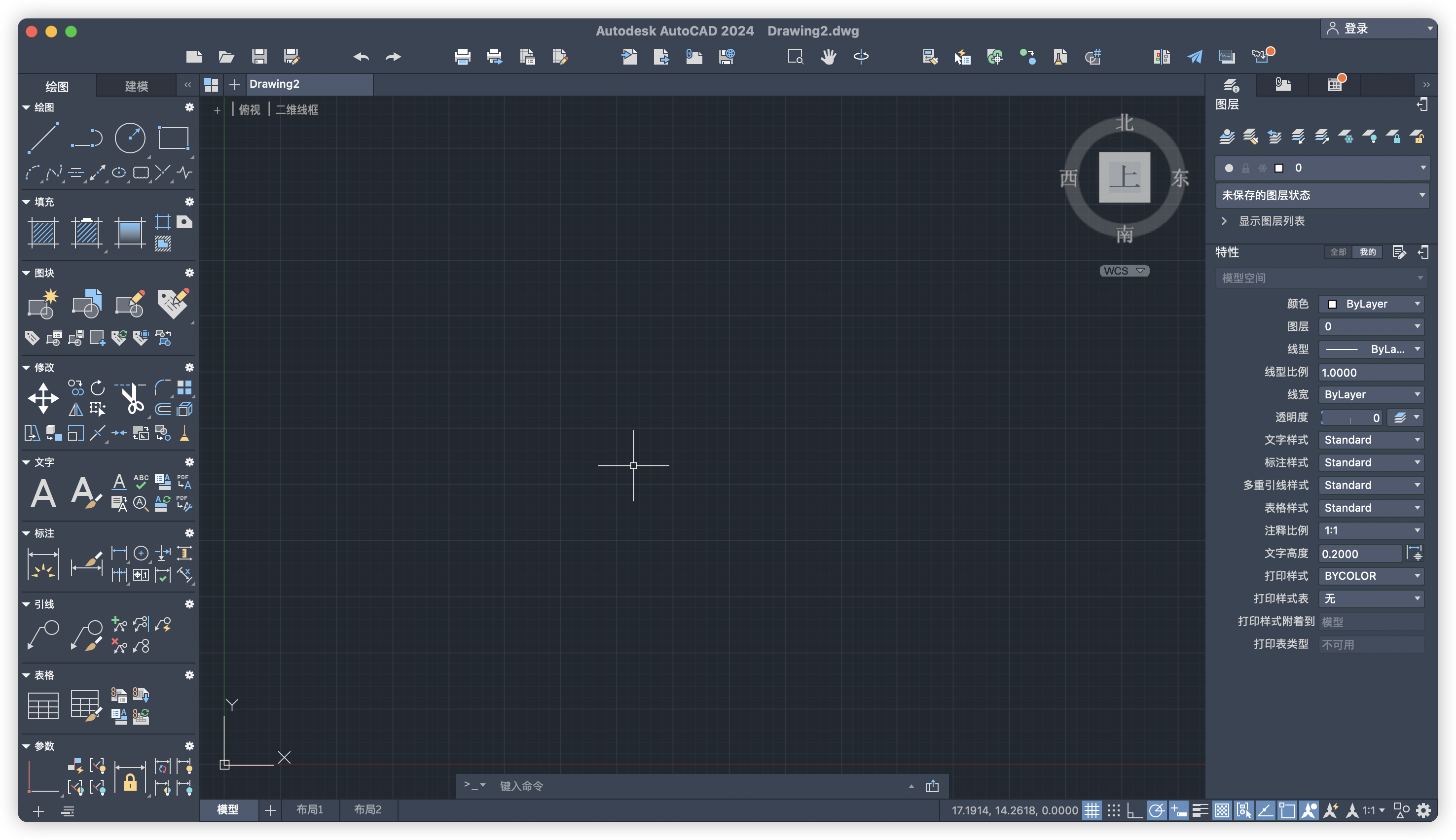Open the Hatch tool in the 填充 panel

(x=43, y=233)
